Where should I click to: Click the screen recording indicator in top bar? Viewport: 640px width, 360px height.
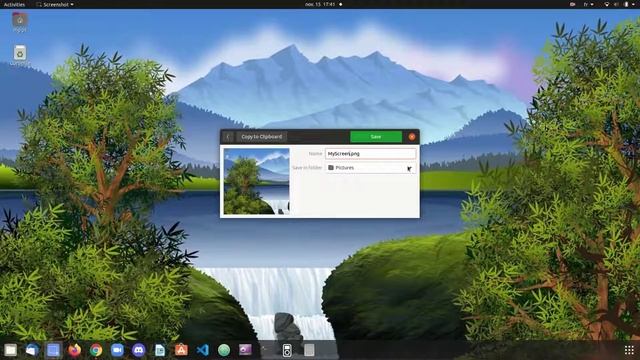(x=573, y=4)
